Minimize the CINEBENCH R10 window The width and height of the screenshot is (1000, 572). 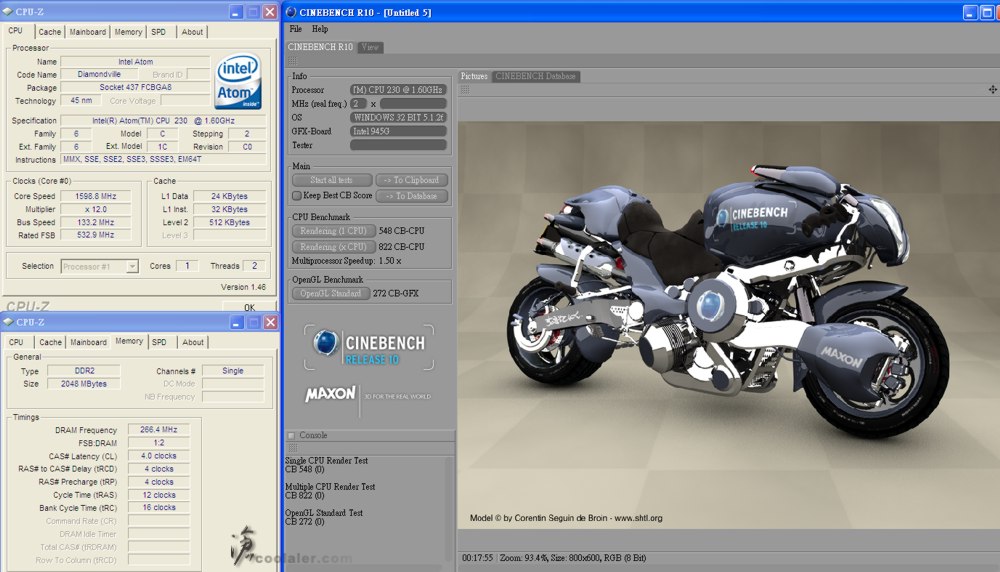point(970,12)
